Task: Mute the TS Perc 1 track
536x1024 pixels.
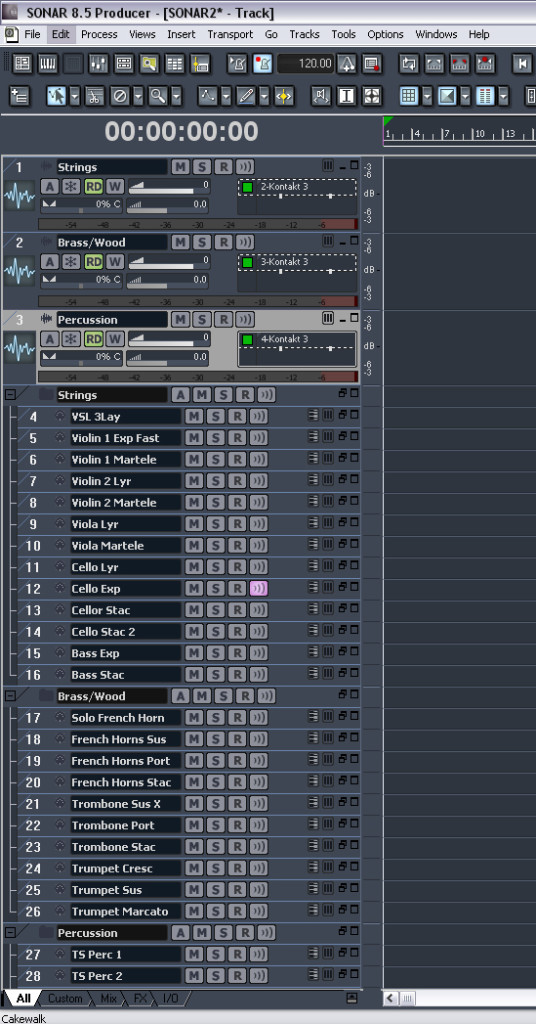Action: click(x=194, y=954)
